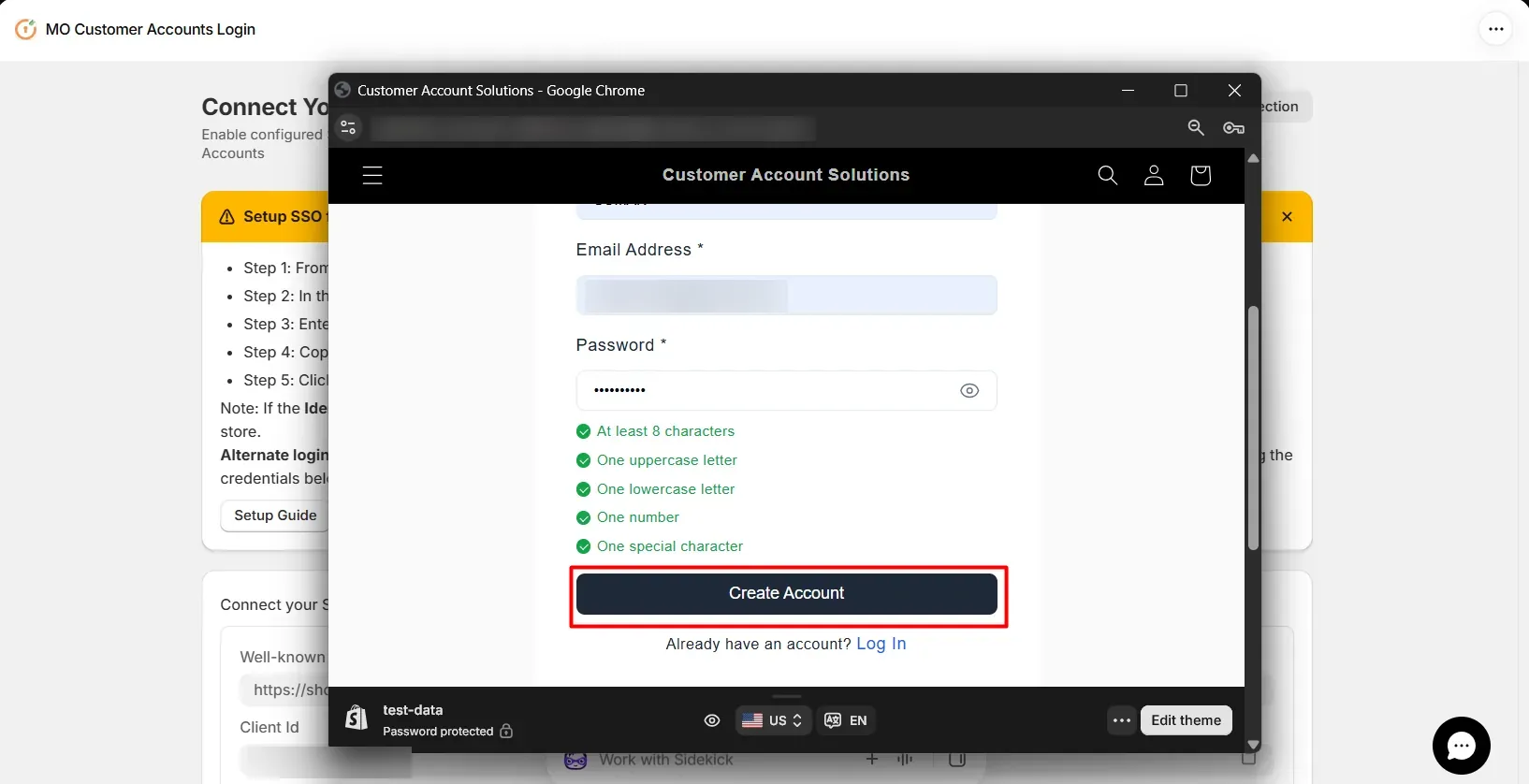
Task: Open the US country selector dropdown
Action: coord(773,720)
